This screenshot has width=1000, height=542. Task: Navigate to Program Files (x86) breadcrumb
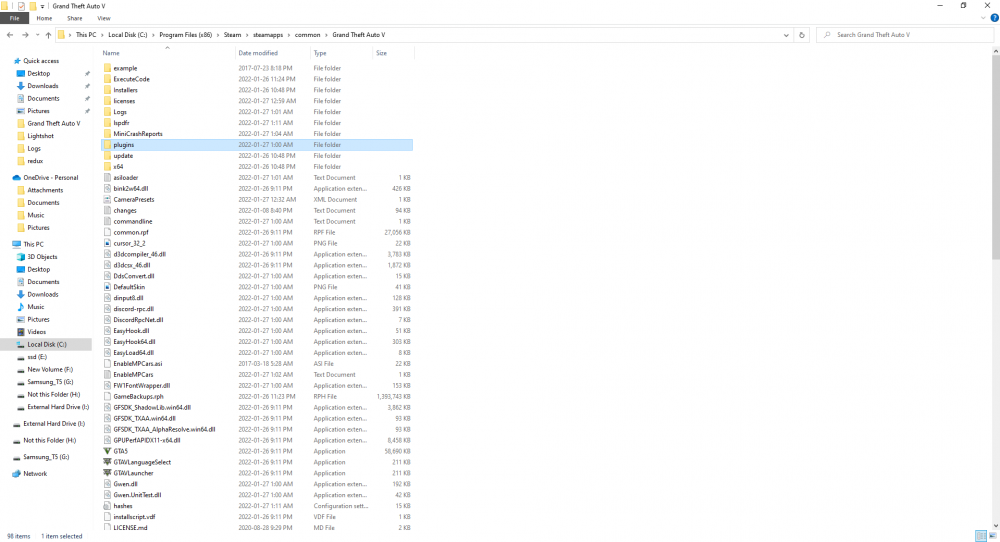tap(186, 35)
